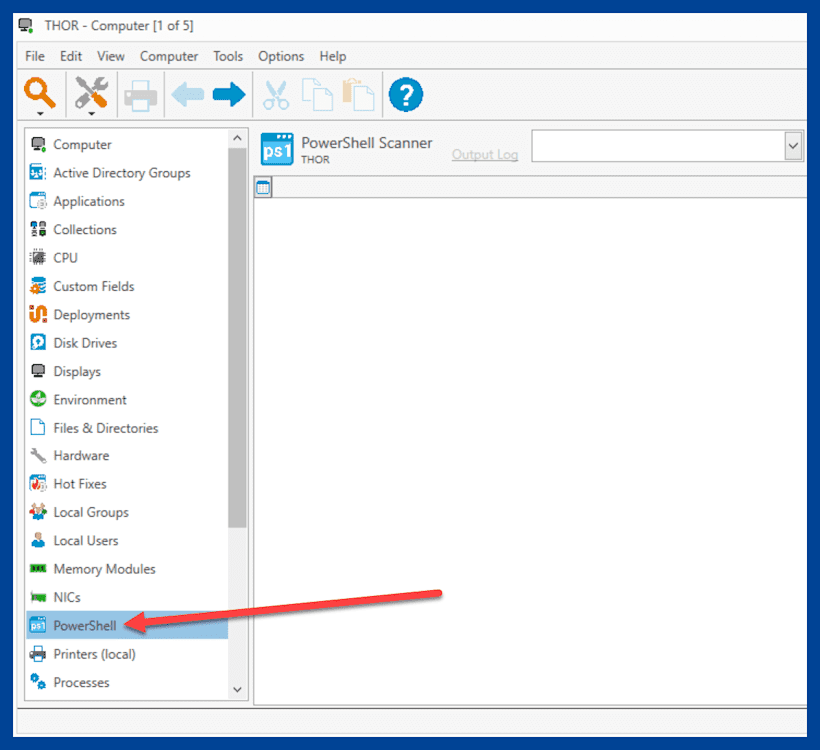
Task: Open the View menu
Action: [x=111, y=56]
